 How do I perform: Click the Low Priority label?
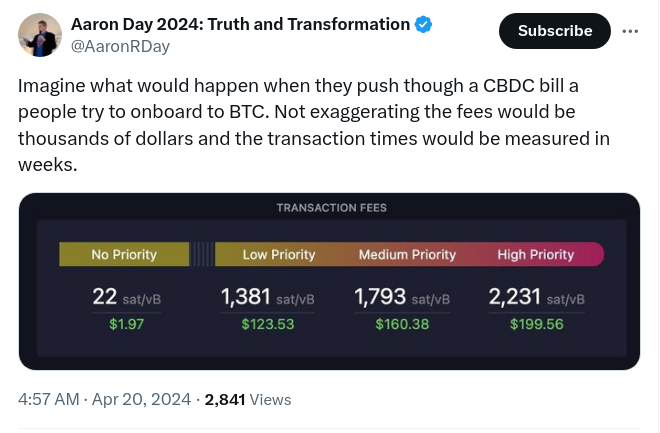pyautogui.click(x=279, y=255)
